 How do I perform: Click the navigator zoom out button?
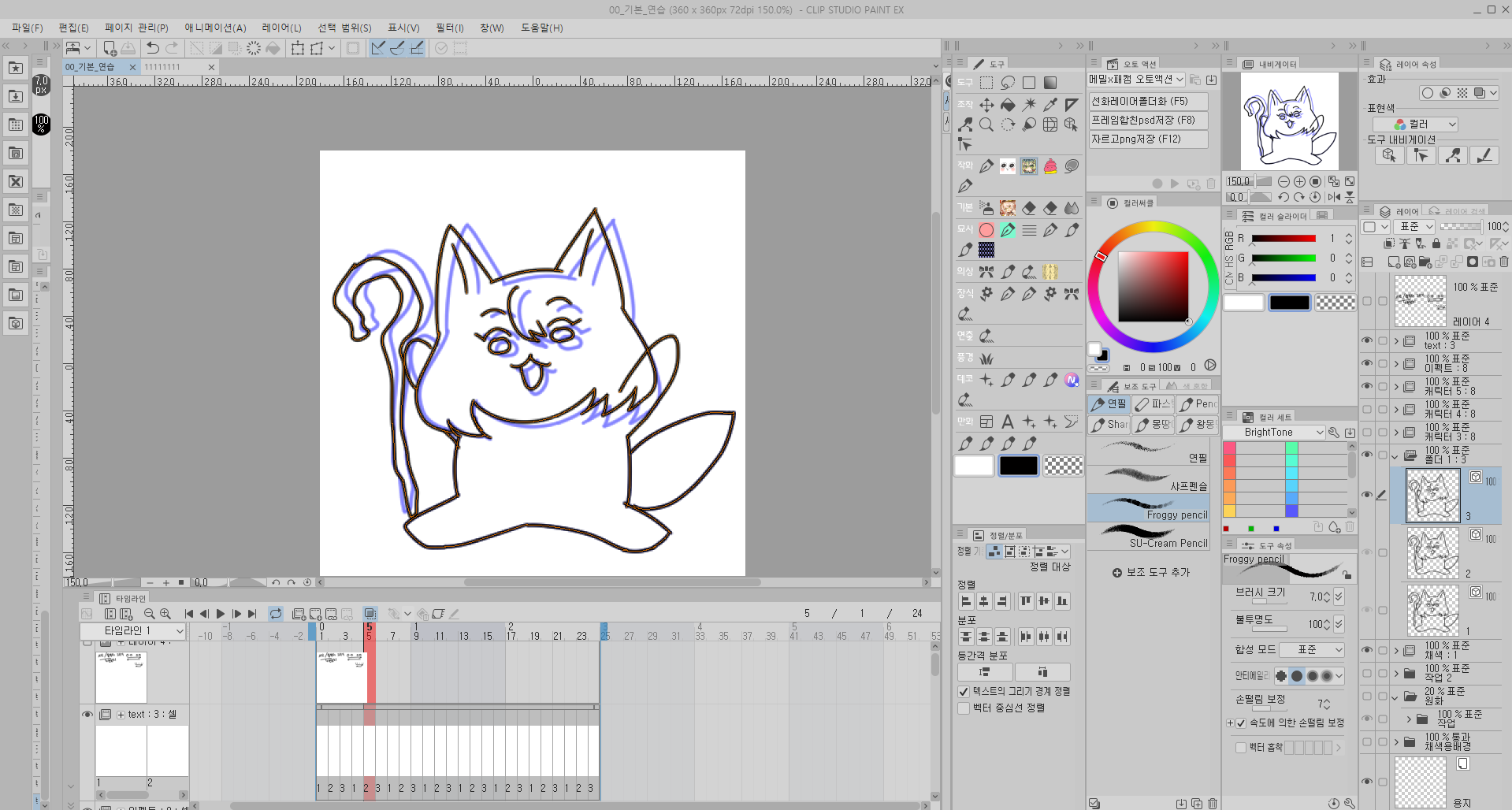click(1284, 181)
